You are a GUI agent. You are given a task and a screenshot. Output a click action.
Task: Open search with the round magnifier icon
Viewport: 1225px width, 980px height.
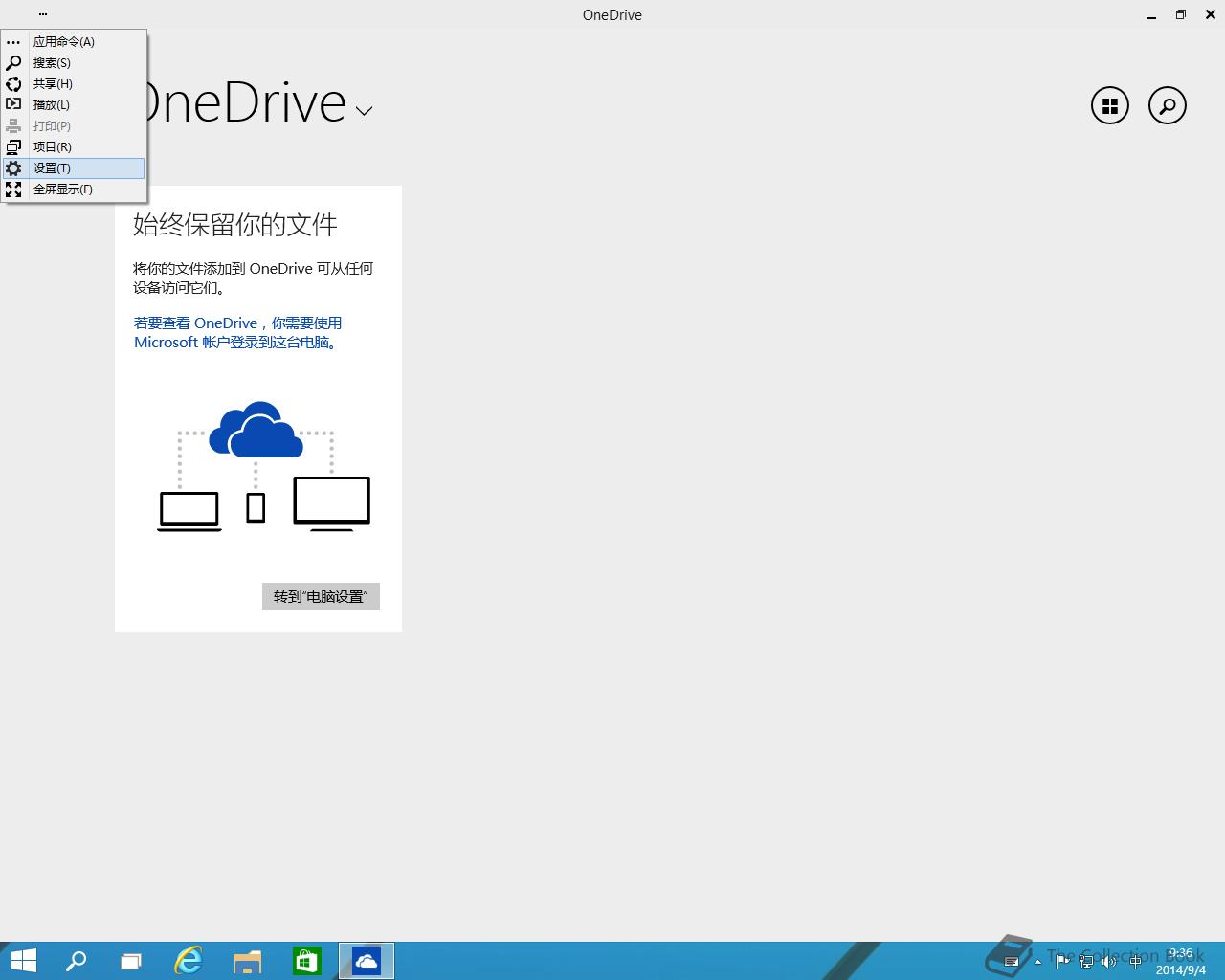(1168, 105)
